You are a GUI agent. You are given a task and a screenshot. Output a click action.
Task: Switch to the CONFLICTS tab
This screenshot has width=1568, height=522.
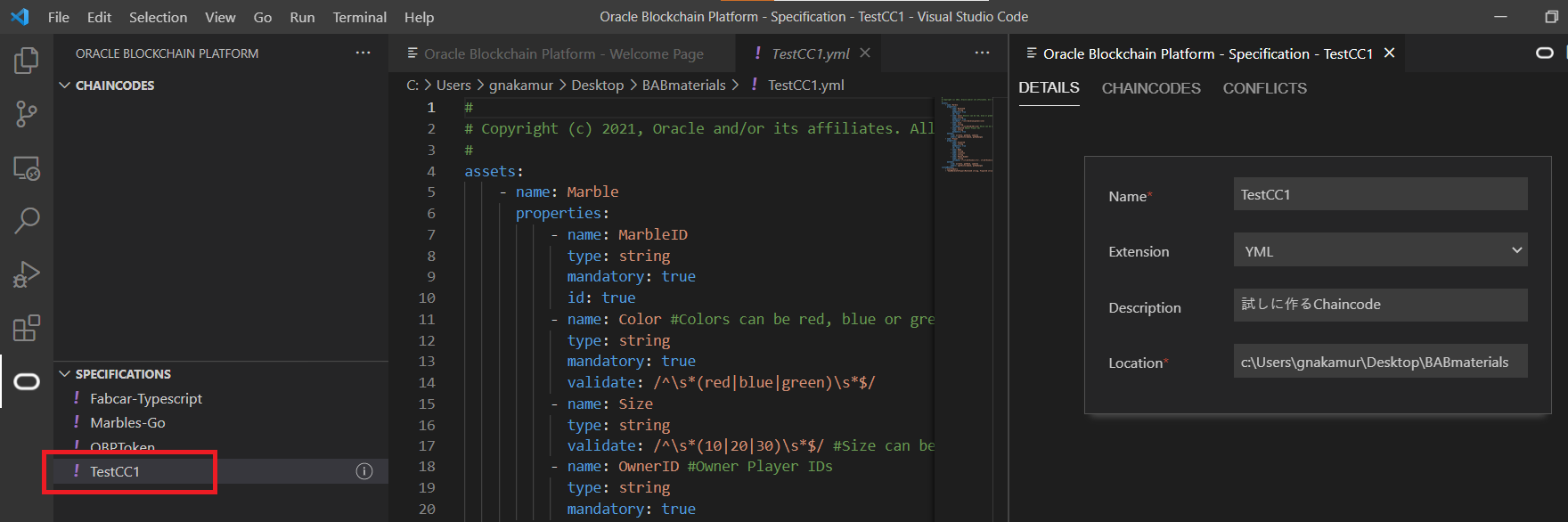pyautogui.click(x=1264, y=88)
